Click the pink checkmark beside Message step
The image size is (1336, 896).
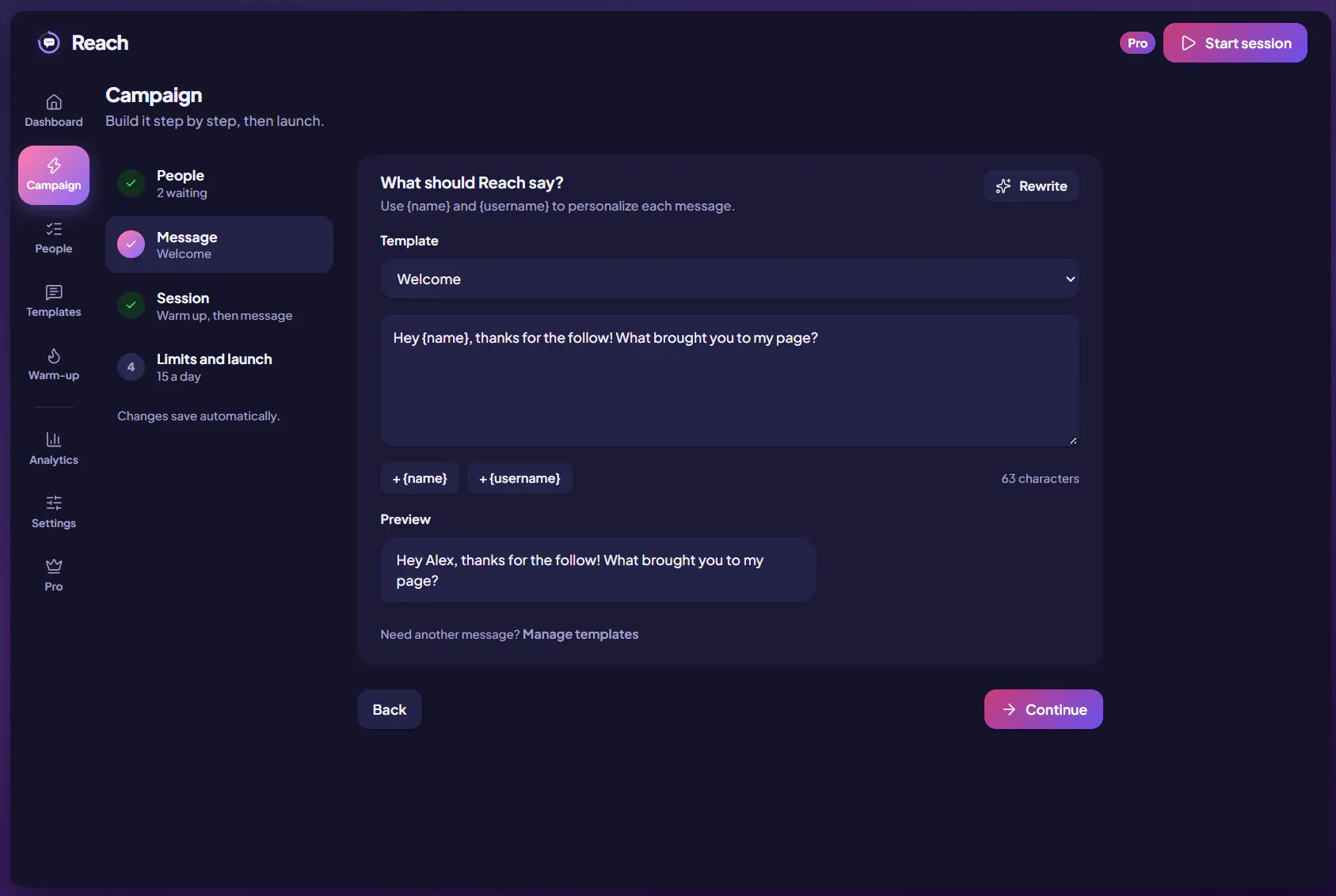coord(131,244)
